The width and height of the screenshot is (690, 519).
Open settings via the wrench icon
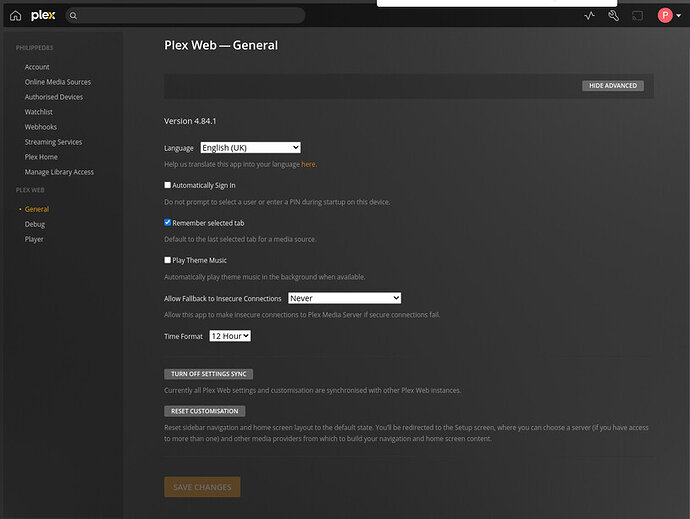613,16
